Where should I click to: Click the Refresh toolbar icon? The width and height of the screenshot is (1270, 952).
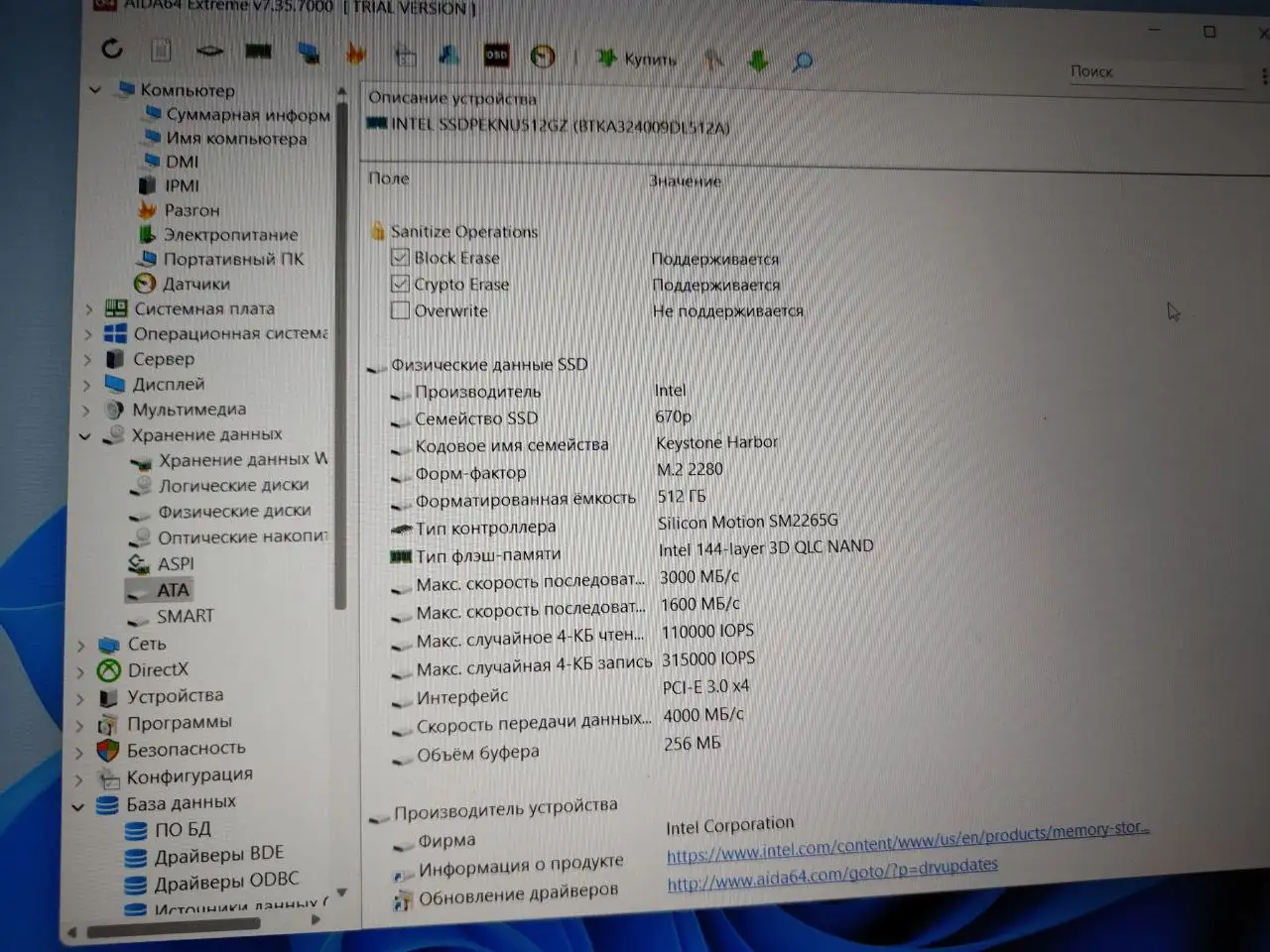click(112, 49)
